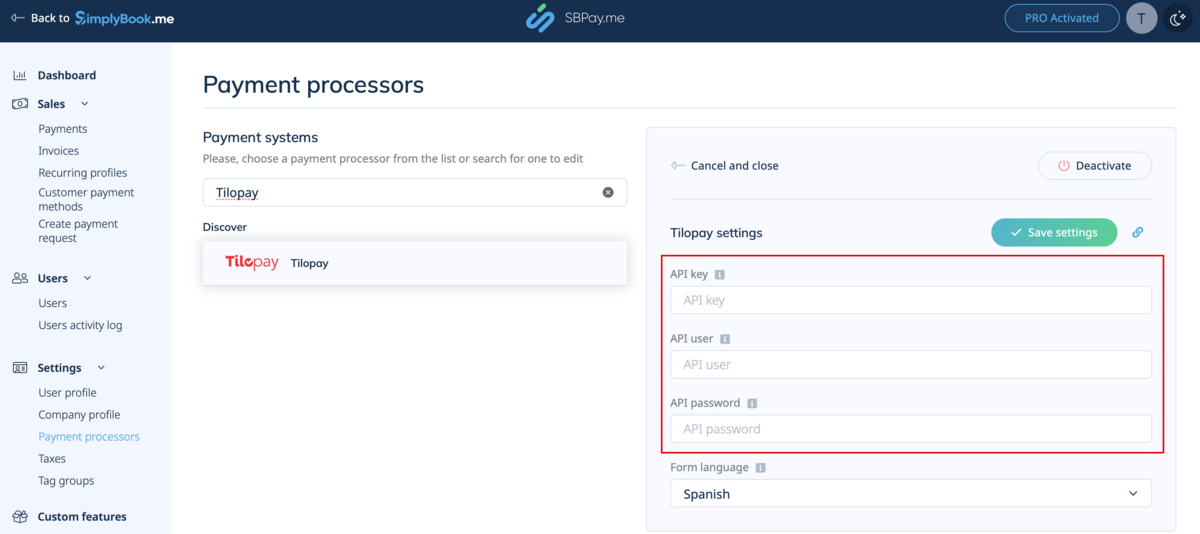Click the API password info icon
The width and height of the screenshot is (1200, 534).
tap(752, 403)
